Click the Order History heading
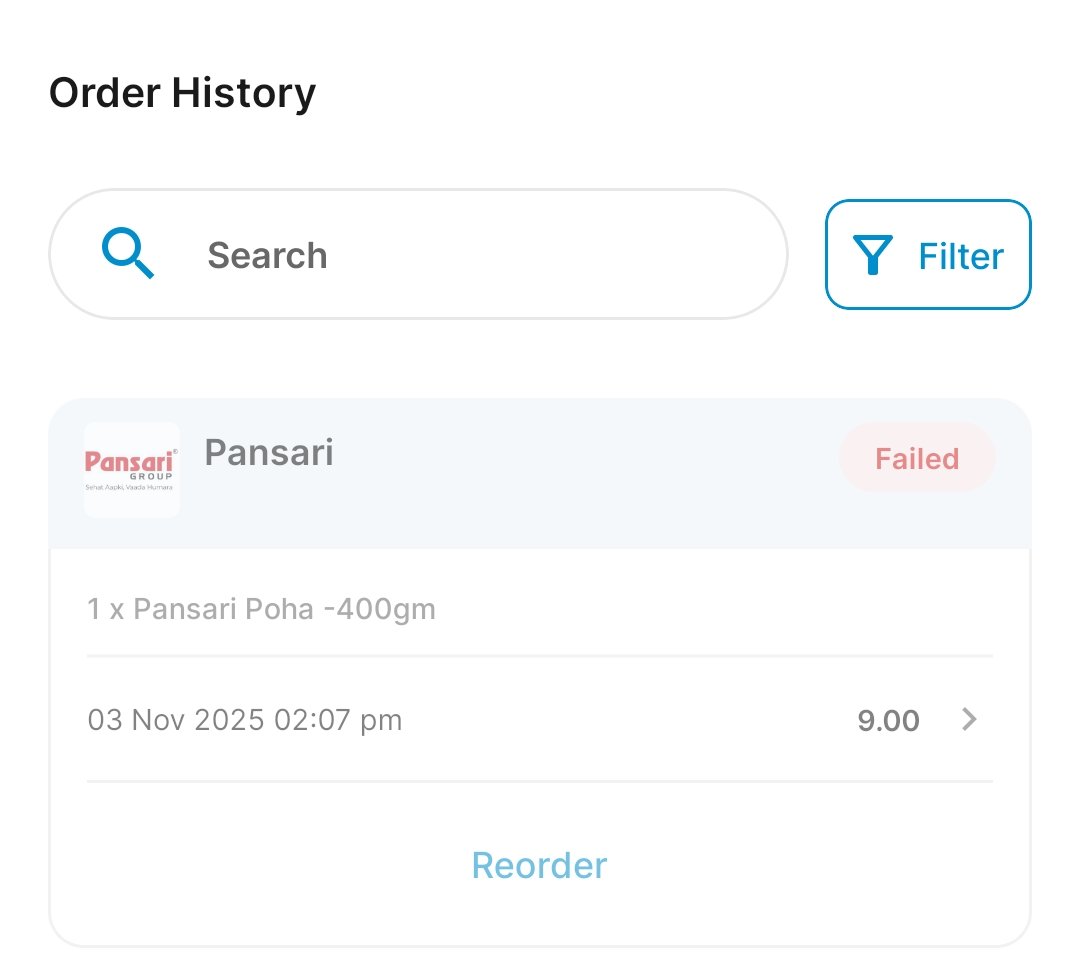The image size is (1080, 963). [x=182, y=93]
